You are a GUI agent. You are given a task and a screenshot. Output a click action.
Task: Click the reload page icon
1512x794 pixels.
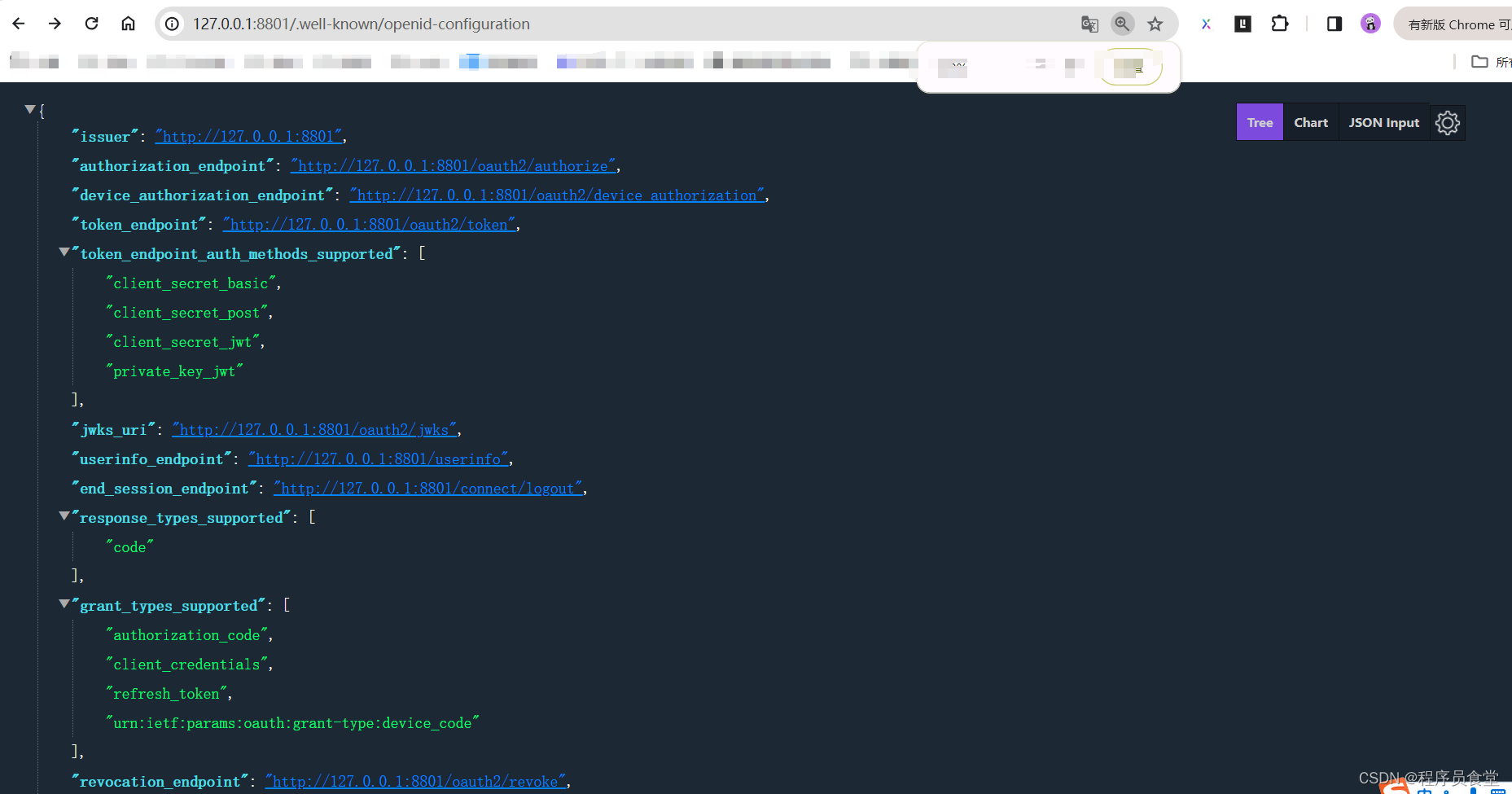tap(91, 24)
